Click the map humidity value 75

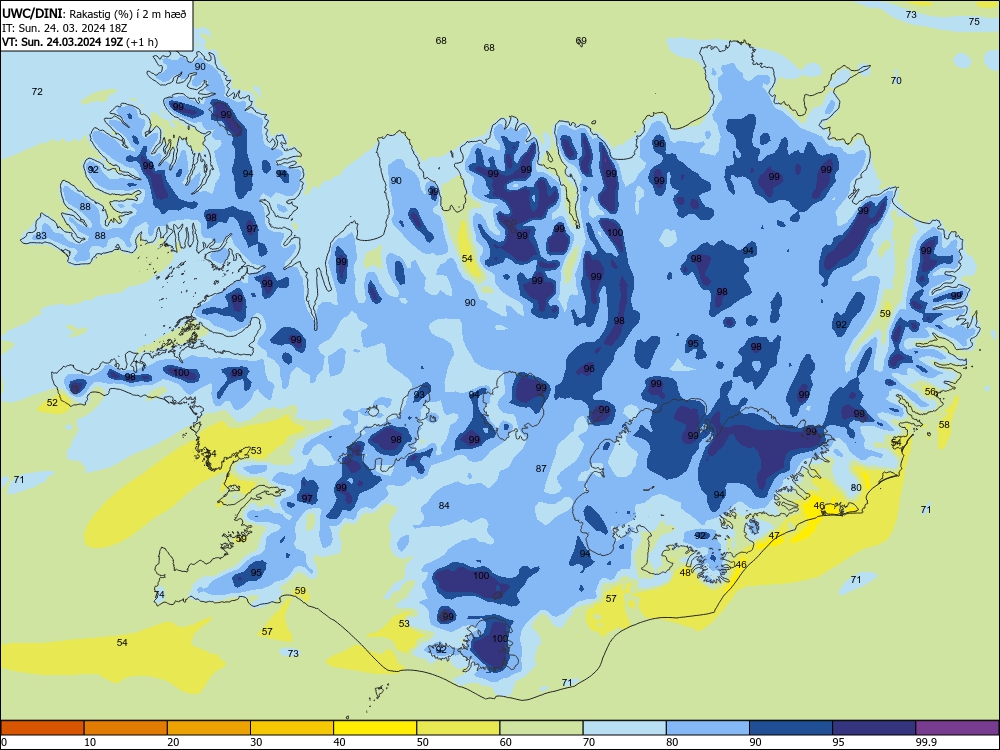pos(974,22)
